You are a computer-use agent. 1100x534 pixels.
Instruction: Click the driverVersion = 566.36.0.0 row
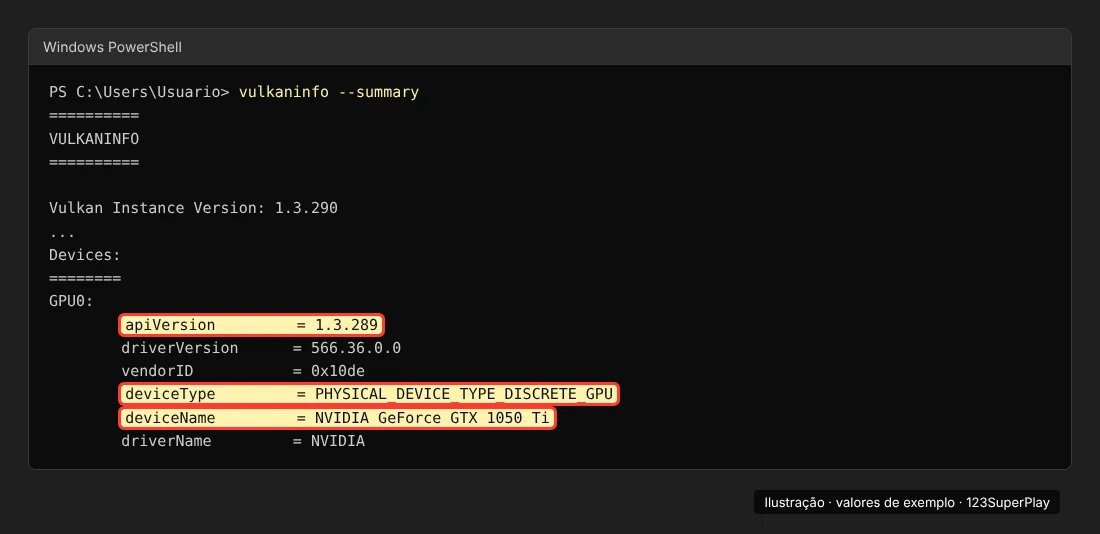(x=261, y=348)
